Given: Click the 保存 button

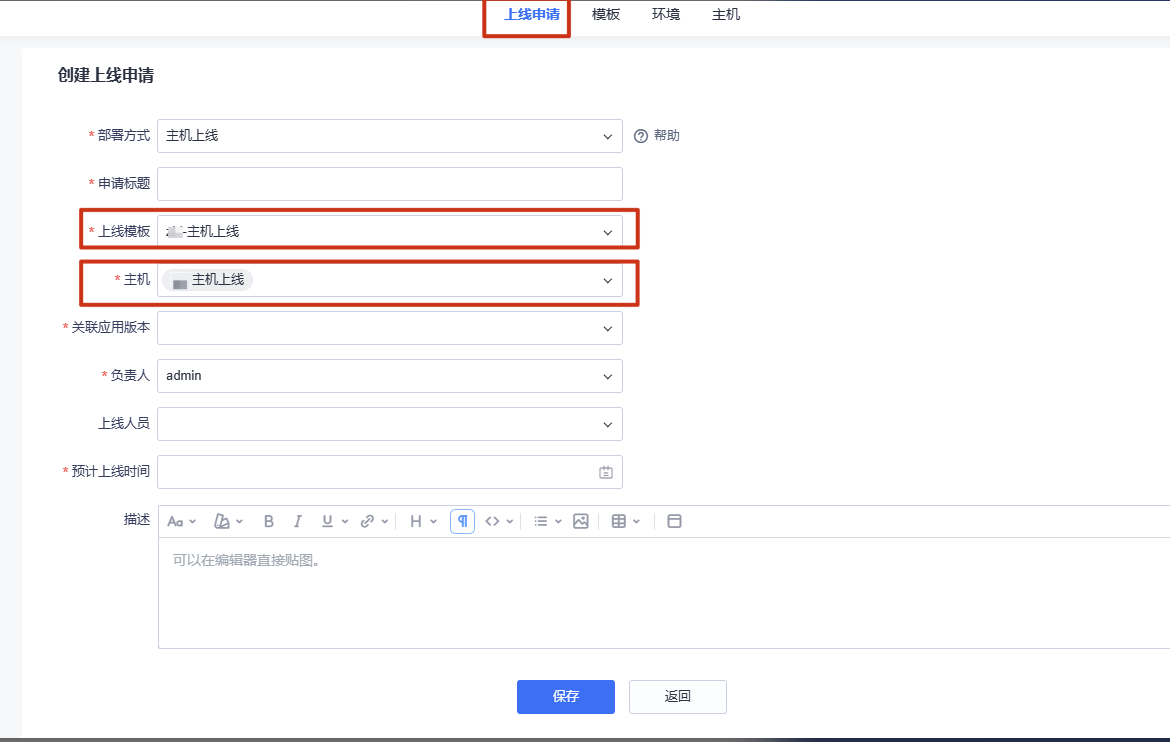Looking at the screenshot, I should click(566, 696).
